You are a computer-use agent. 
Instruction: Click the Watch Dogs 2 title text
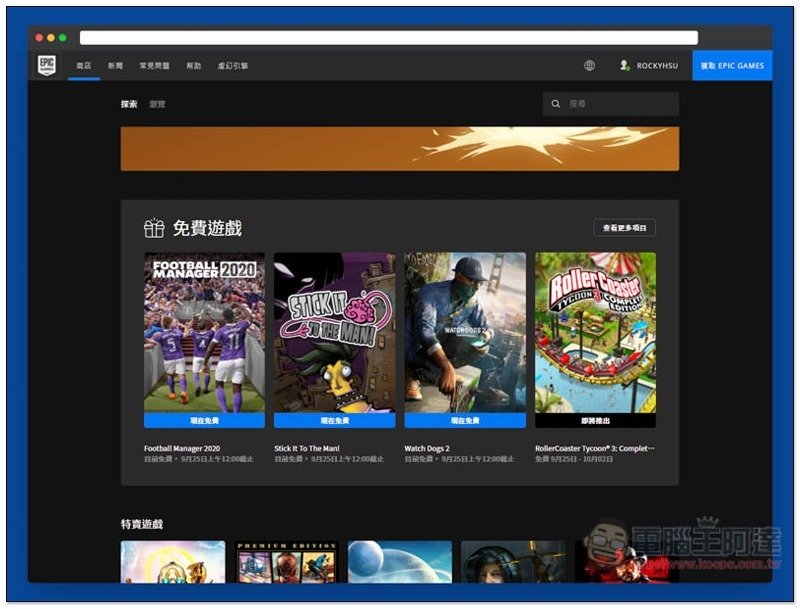coord(427,448)
